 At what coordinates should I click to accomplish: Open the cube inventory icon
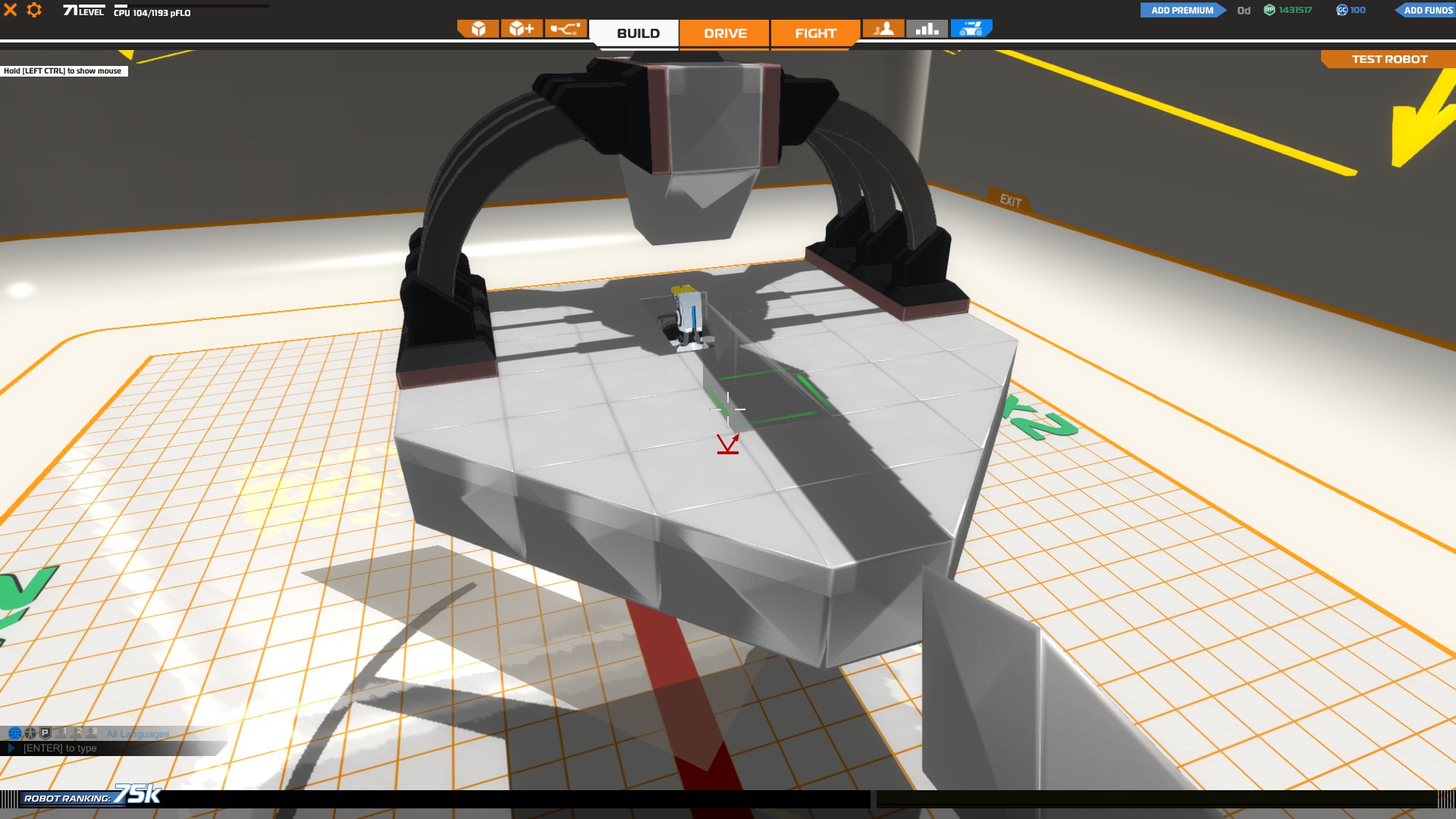point(478,29)
